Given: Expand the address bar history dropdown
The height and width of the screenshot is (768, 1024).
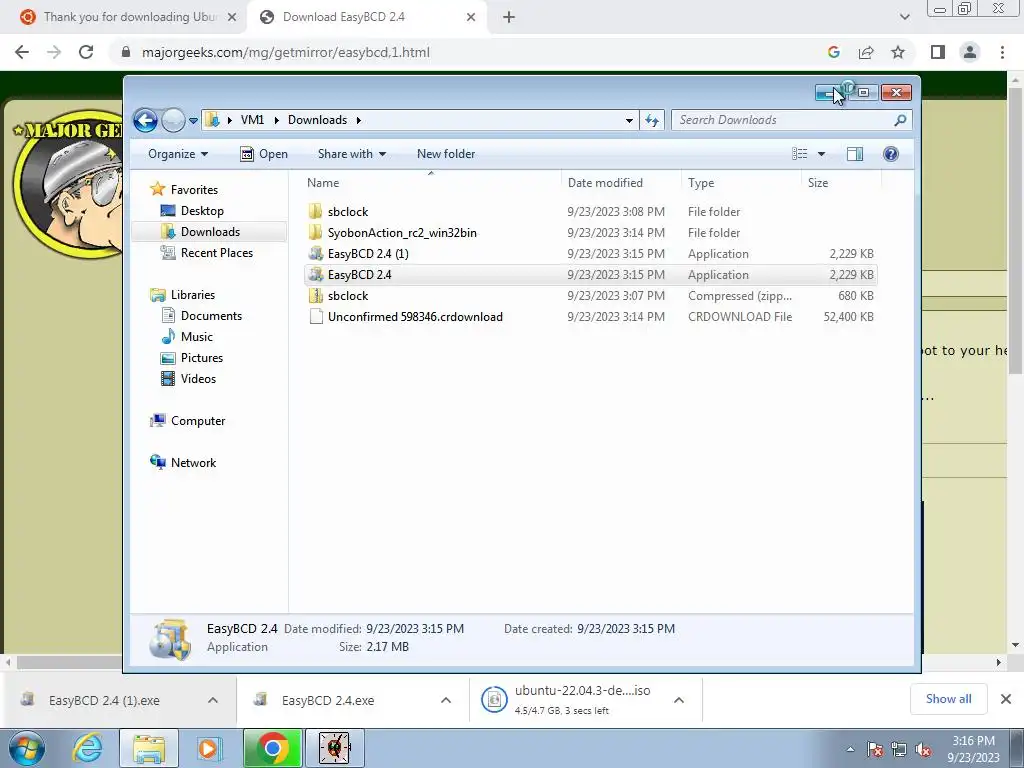Looking at the screenshot, I should click(629, 120).
